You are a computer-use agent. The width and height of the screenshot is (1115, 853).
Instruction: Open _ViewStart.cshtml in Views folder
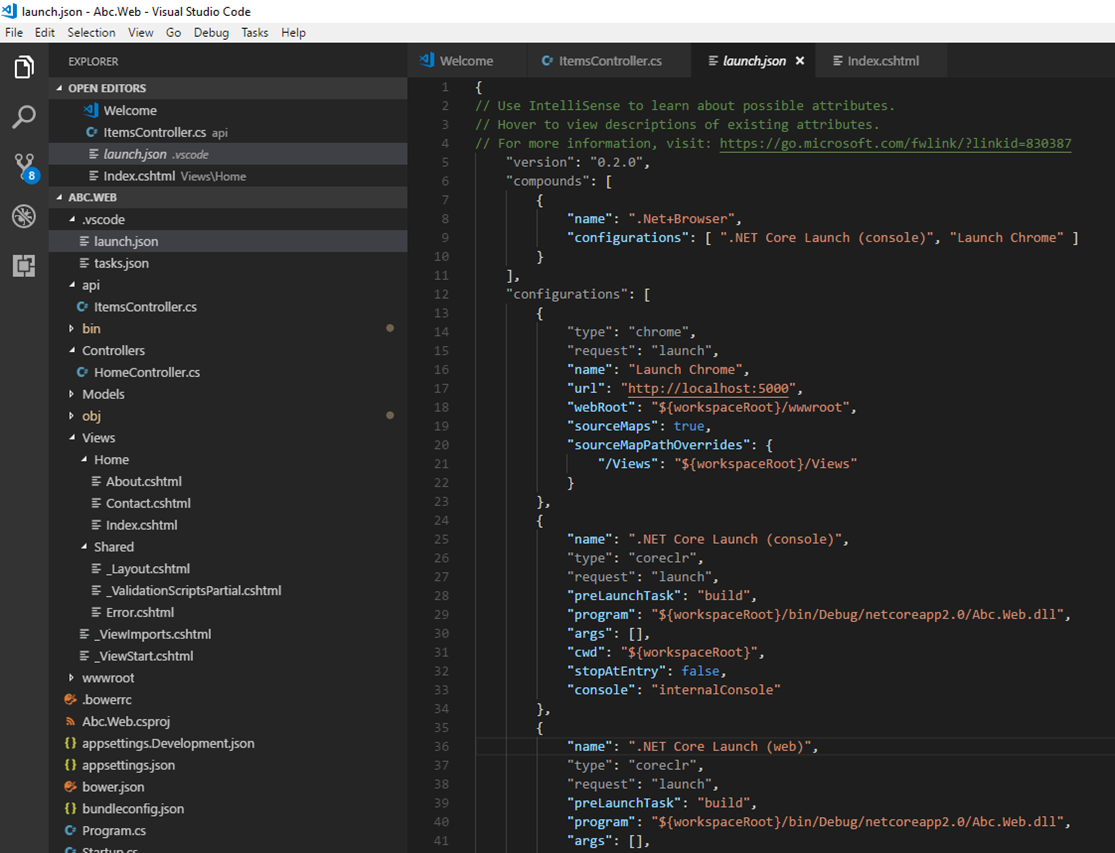point(228,656)
